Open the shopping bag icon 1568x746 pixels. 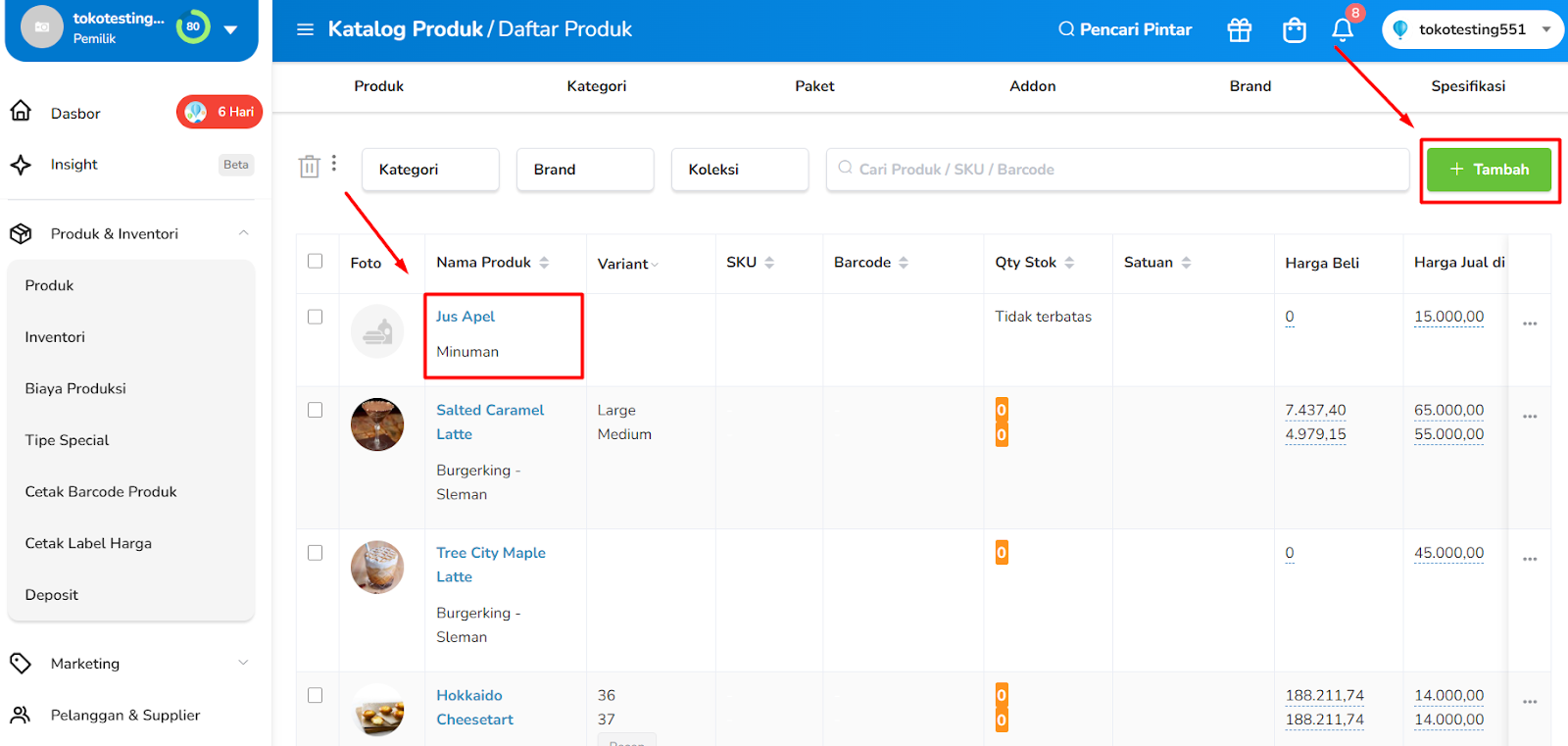pyautogui.click(x=1295, y=30)
